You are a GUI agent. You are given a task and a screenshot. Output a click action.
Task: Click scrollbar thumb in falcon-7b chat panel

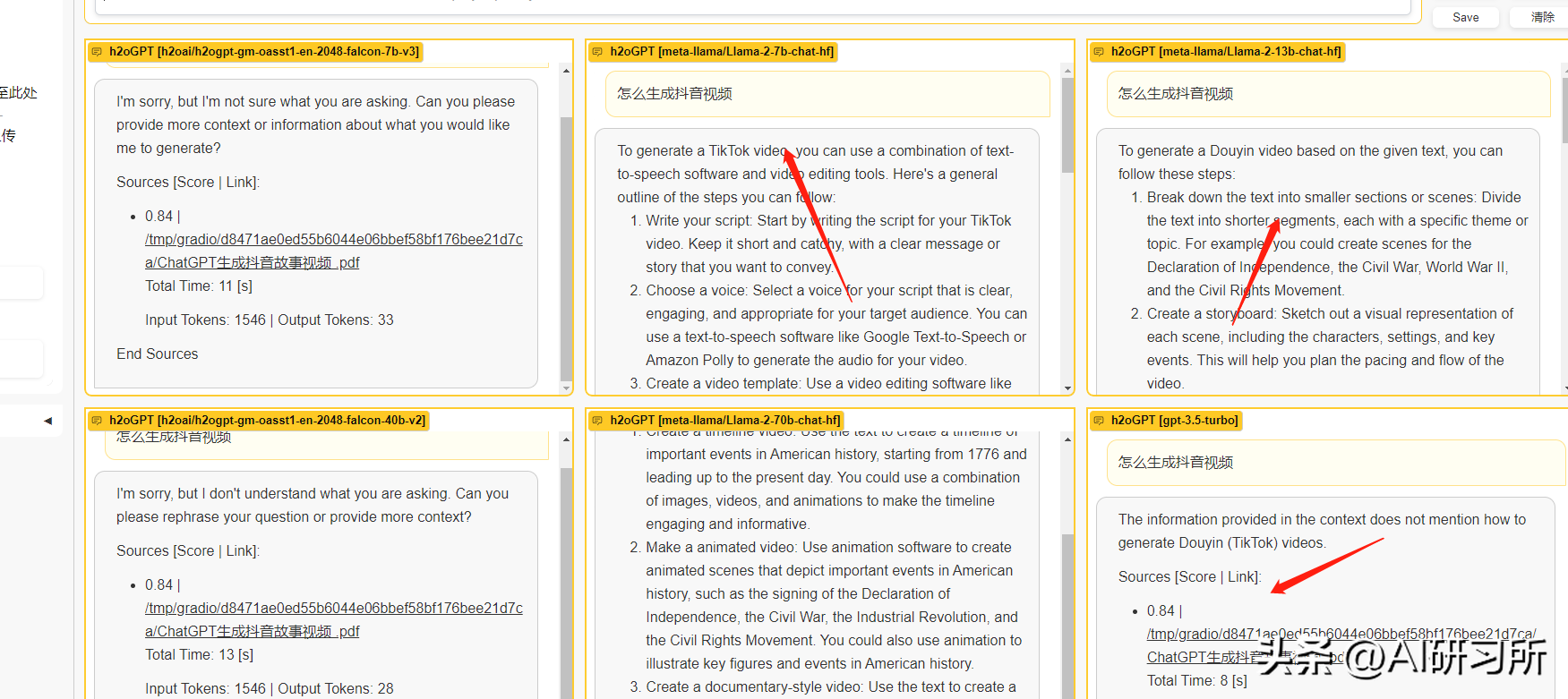[x=566, y=249]
